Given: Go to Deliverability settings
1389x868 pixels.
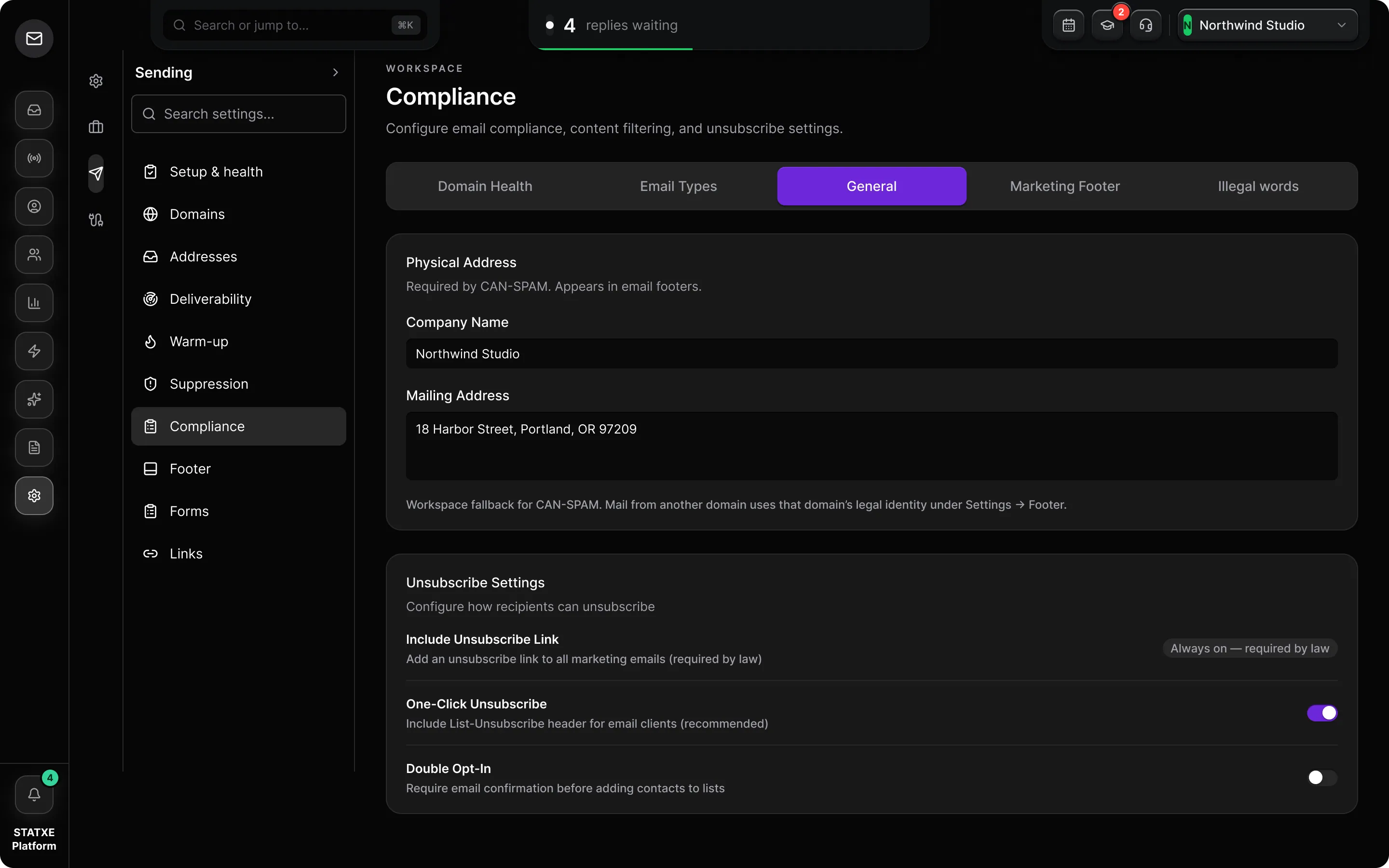Looking at the screenshot, I should (x=238, y=299).
